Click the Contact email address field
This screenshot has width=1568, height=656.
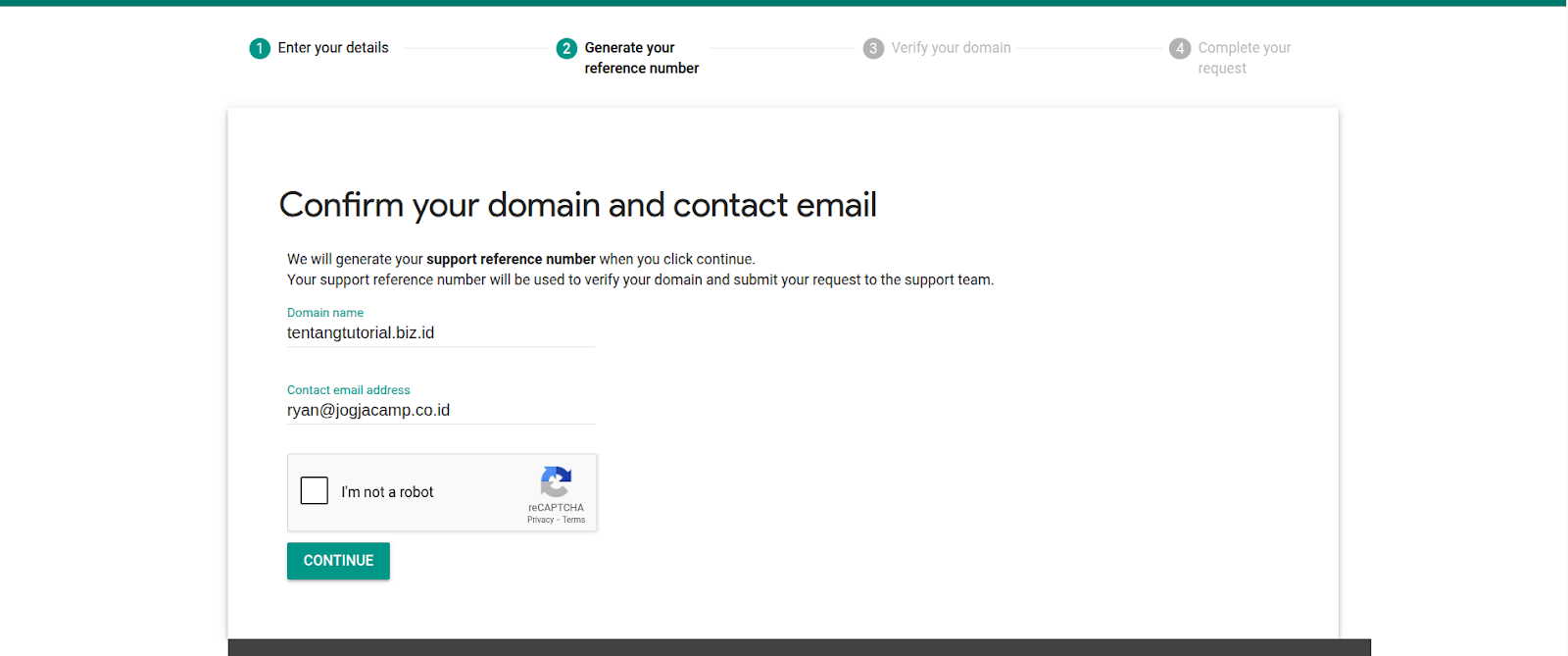pyautogui.click(x=441, y=411)
